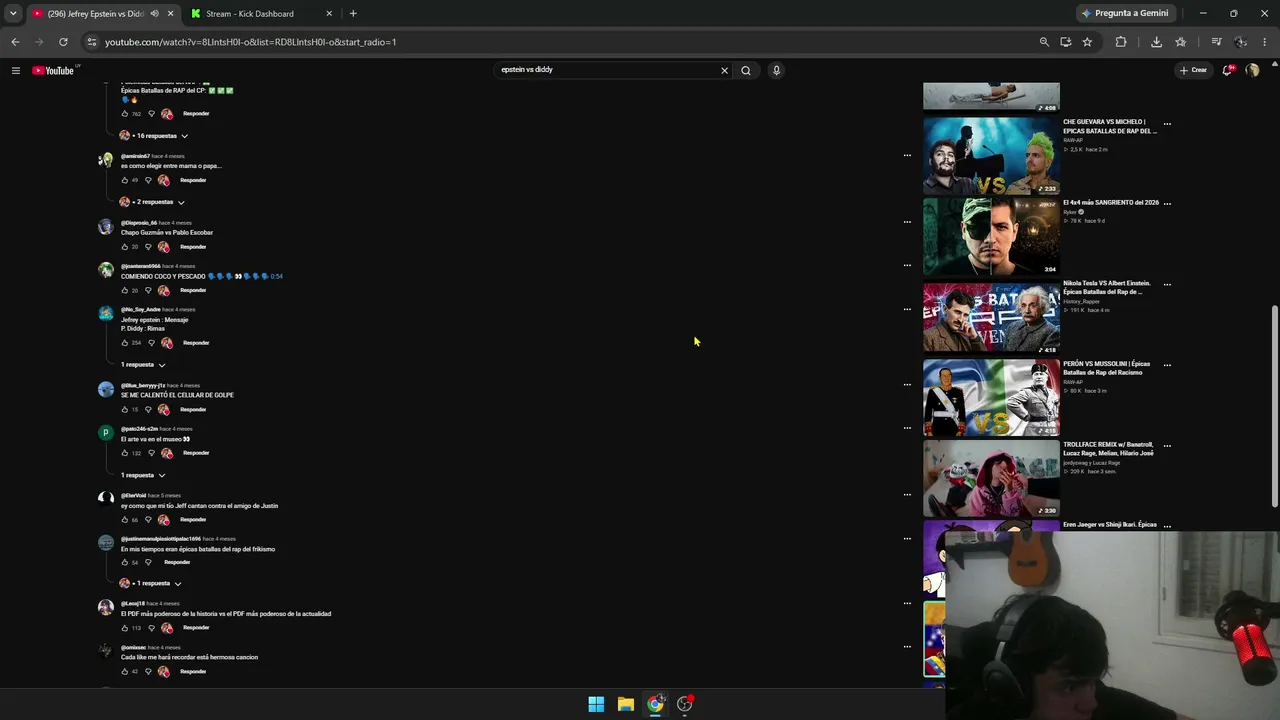
Task: Open more options for 'El 4x4 más SANGRIENTO' video
Action: click(1167, 203)
